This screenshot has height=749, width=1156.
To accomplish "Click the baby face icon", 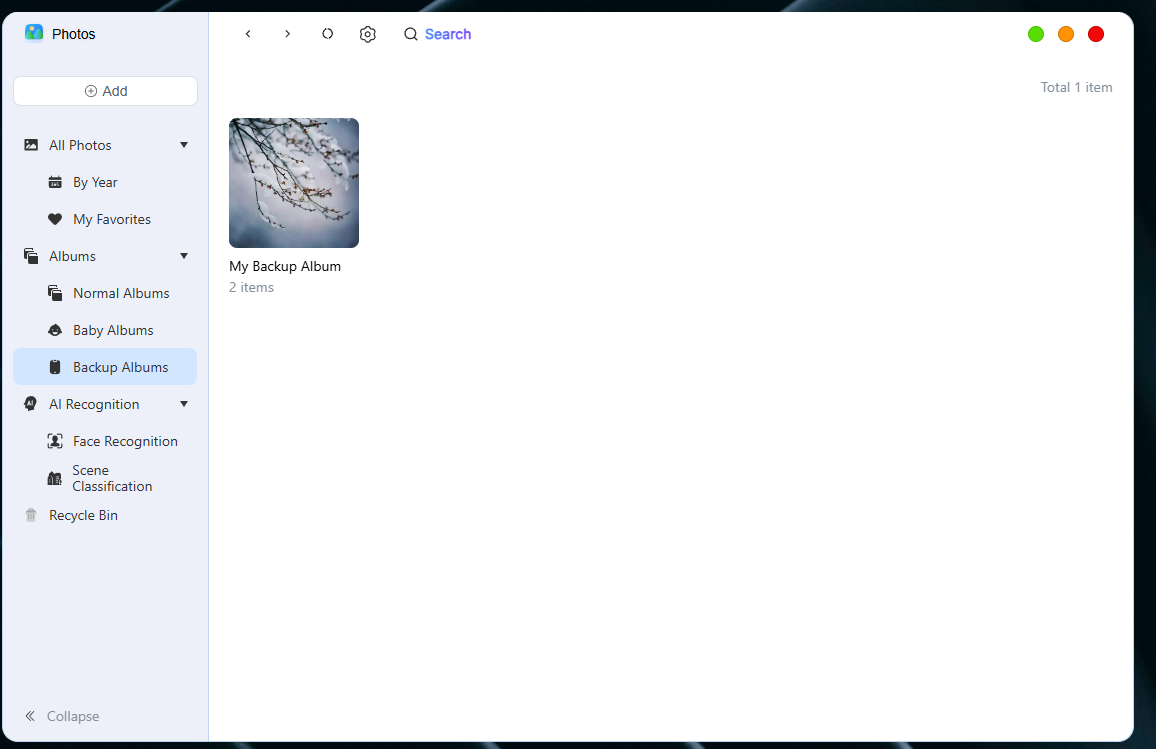I will click(x=55, y=330).
